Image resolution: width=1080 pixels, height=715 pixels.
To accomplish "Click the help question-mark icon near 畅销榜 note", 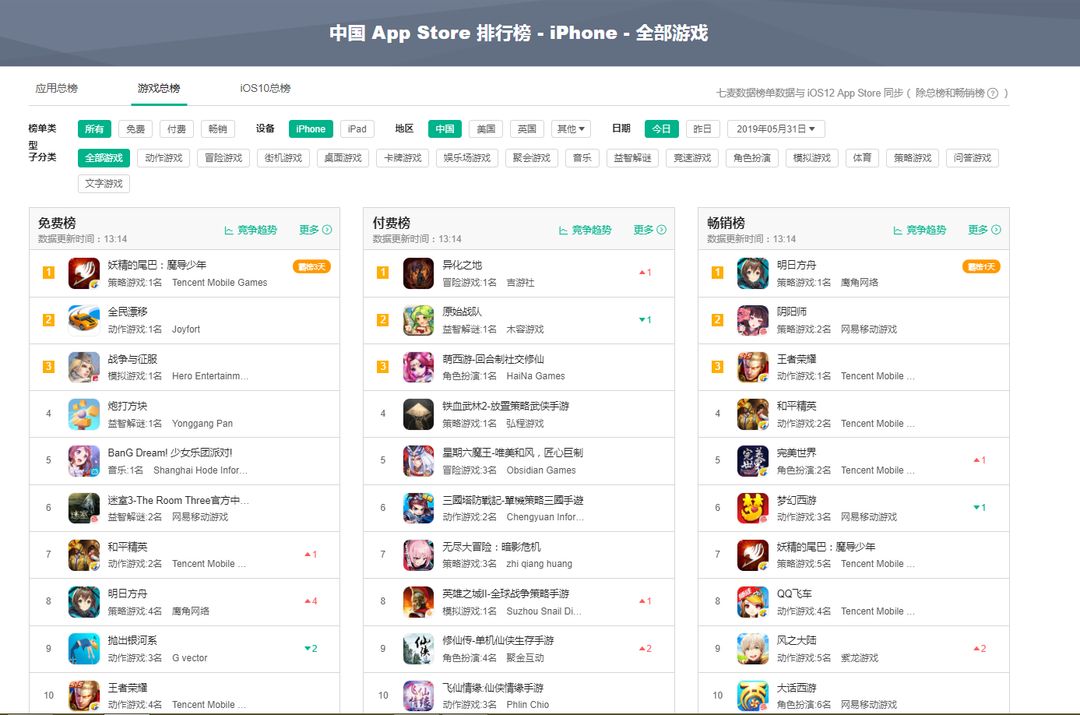I will (993, 93).
